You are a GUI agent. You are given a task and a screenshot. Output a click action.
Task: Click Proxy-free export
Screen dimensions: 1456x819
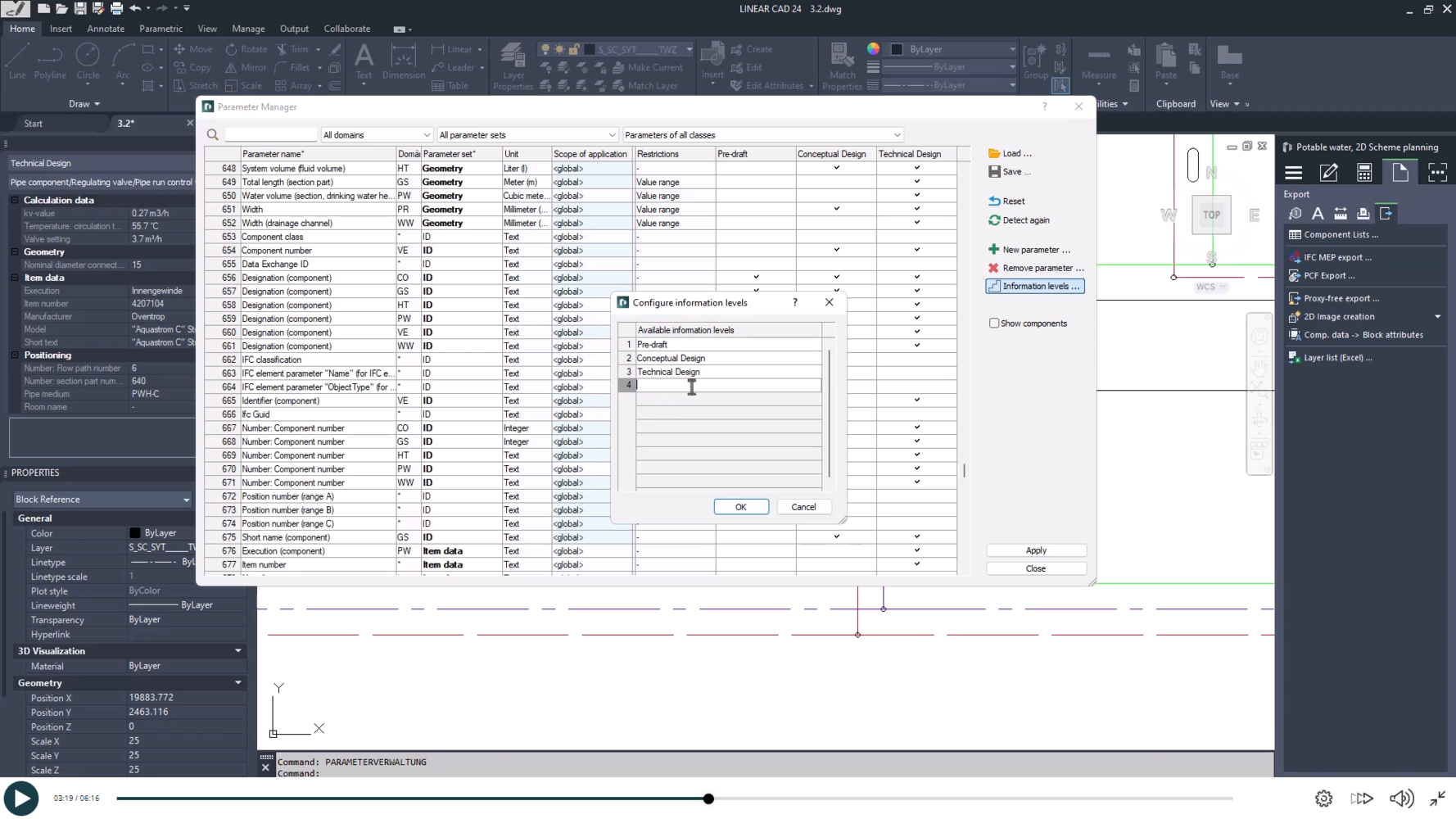tap(1334, 298)
